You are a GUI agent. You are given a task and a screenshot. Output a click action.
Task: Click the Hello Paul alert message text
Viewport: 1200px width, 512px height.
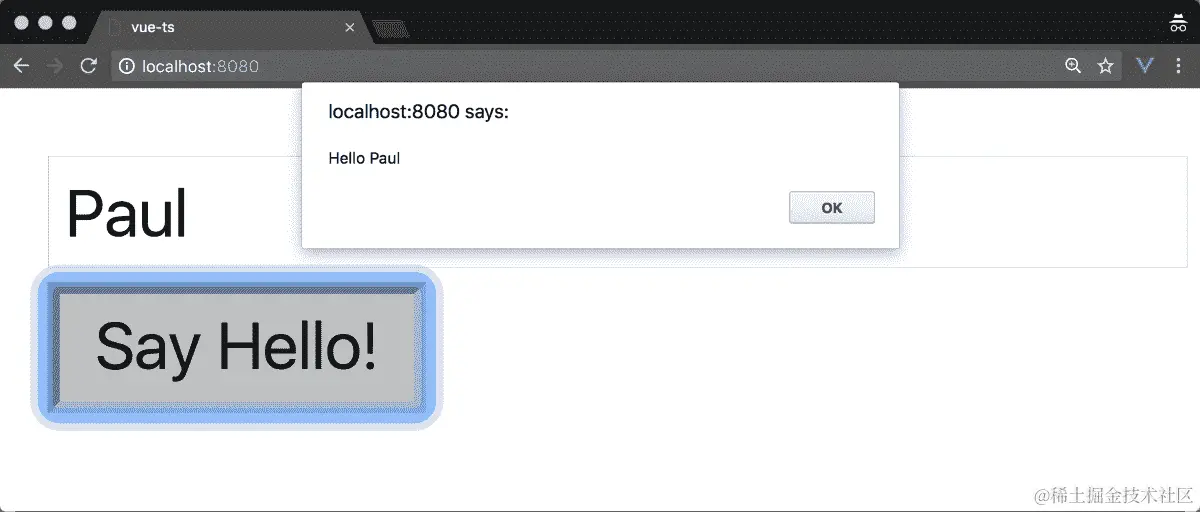pos(364,158)
